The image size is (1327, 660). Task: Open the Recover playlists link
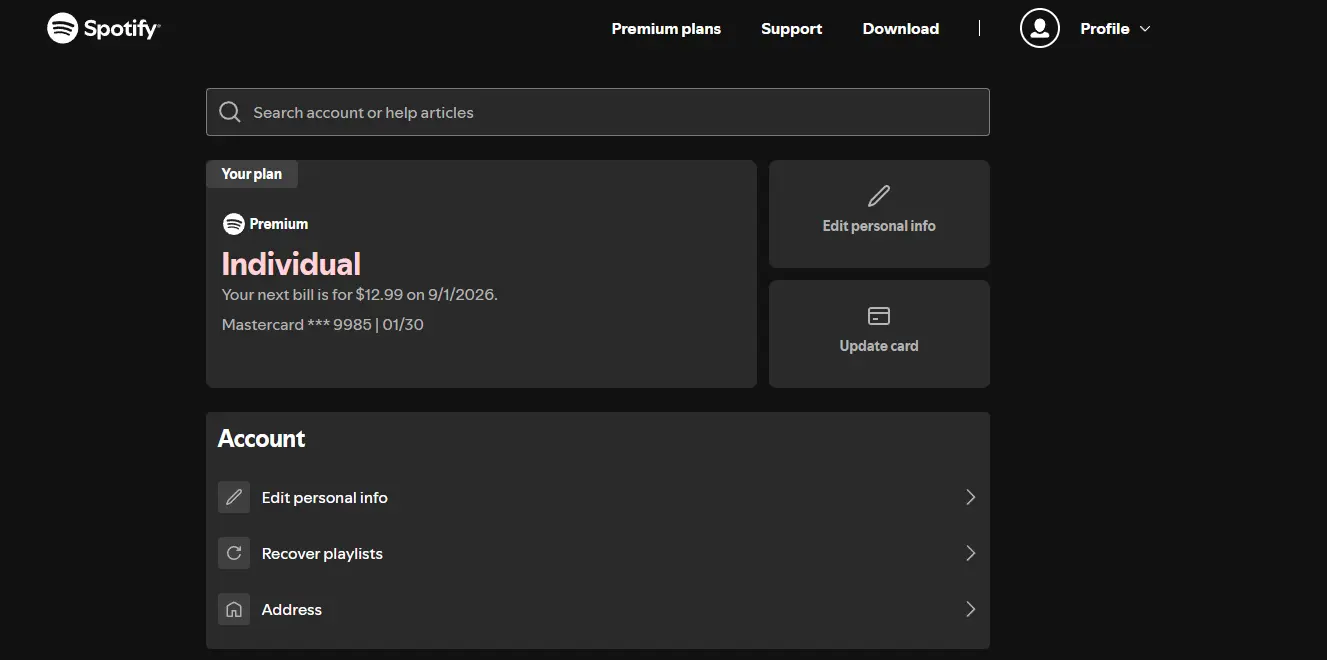pos(322,553)
